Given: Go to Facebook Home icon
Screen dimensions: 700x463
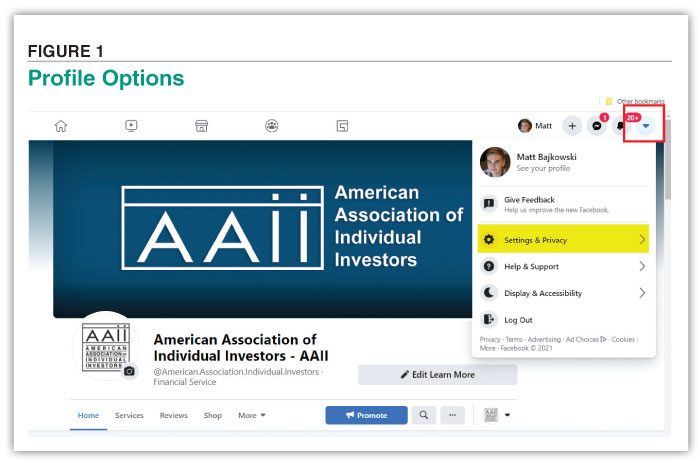Looking at the screenshot, I should 61,126.
